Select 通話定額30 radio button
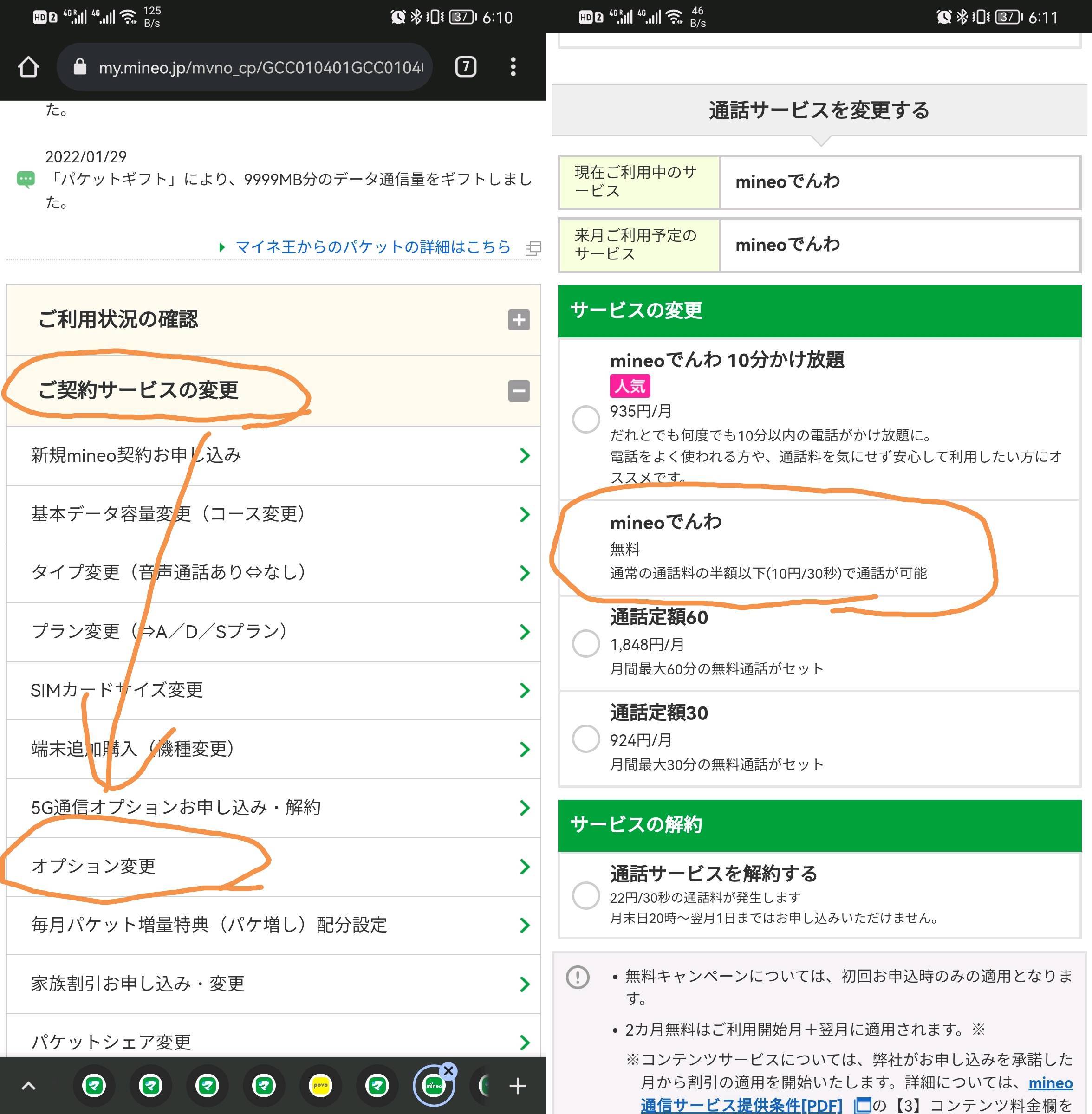This screenshot has height=1114, width=1092. click(x=585, y=738)
